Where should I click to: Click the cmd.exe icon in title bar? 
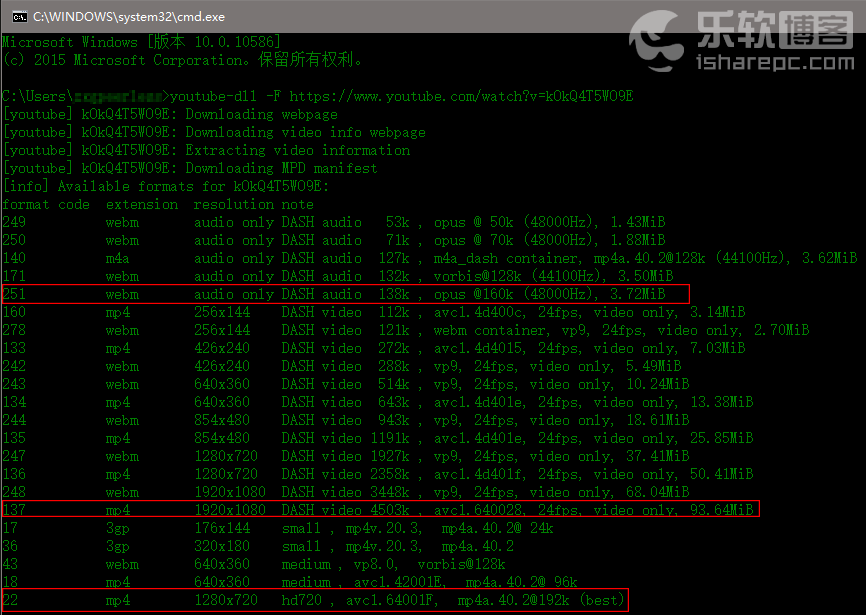pyautogui.click(x=16, y=16)
